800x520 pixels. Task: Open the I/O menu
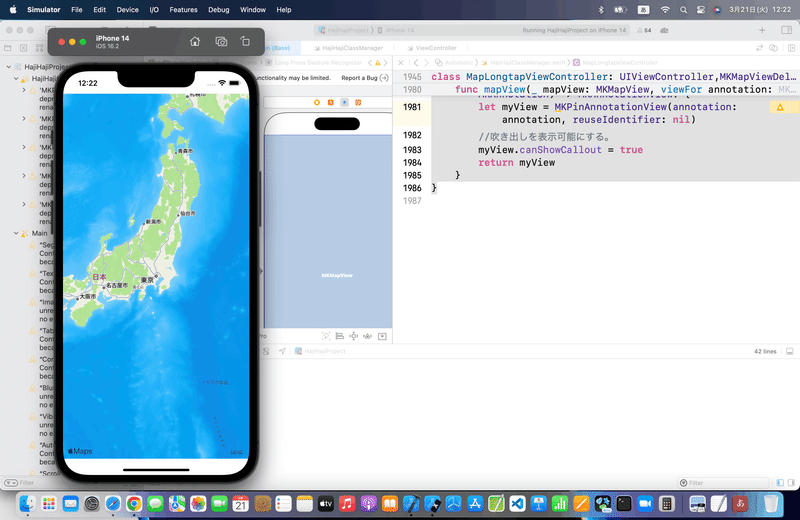coord(154,10)
